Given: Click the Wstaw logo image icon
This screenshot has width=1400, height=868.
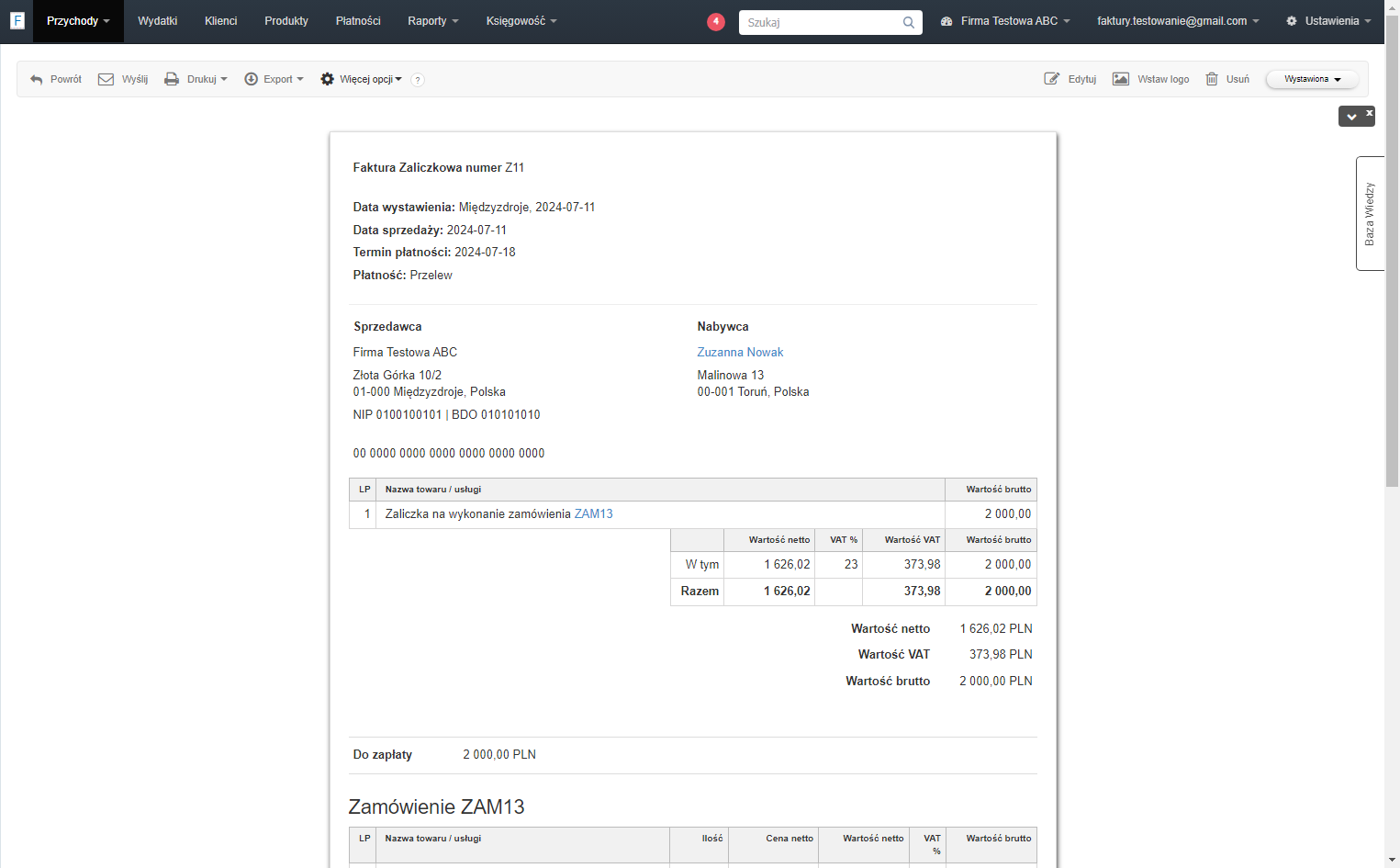Looking at the screenshot, I should pos(1121,79).
